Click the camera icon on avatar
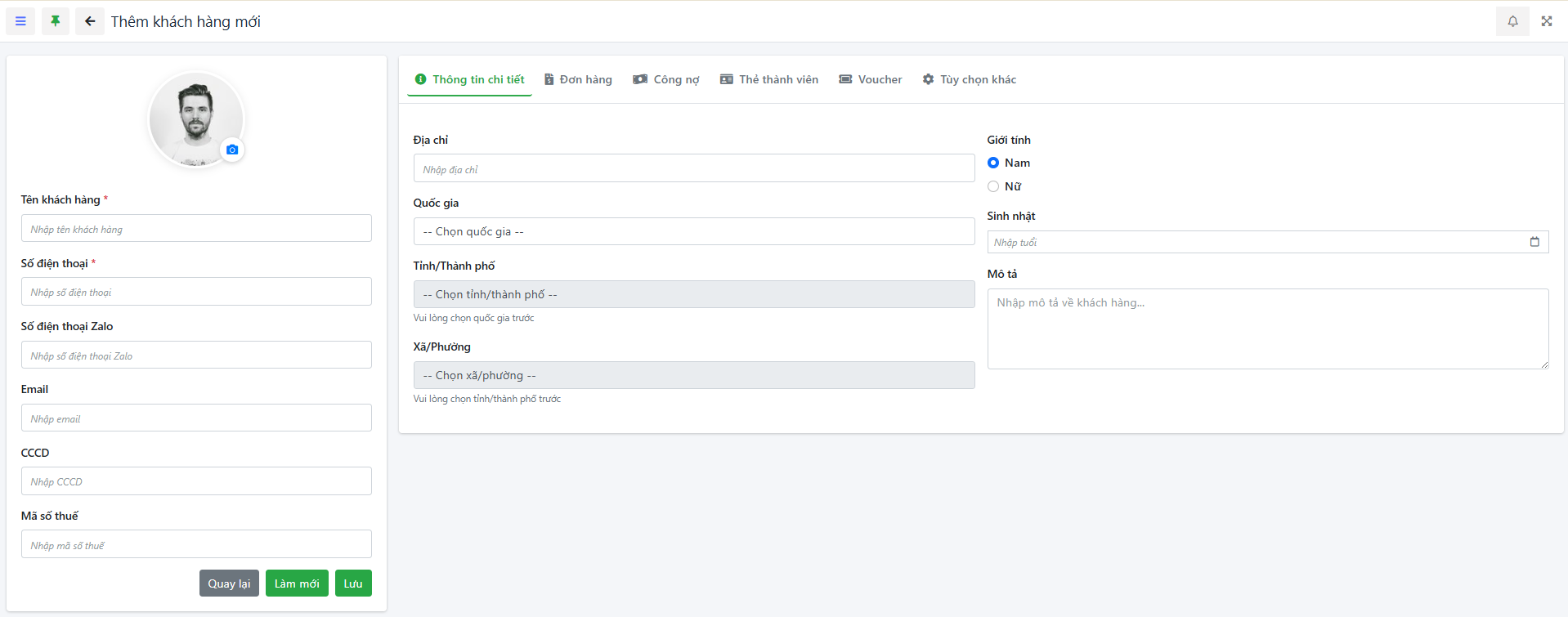The height and width of the screenshot is (617, 1568). 232,150
